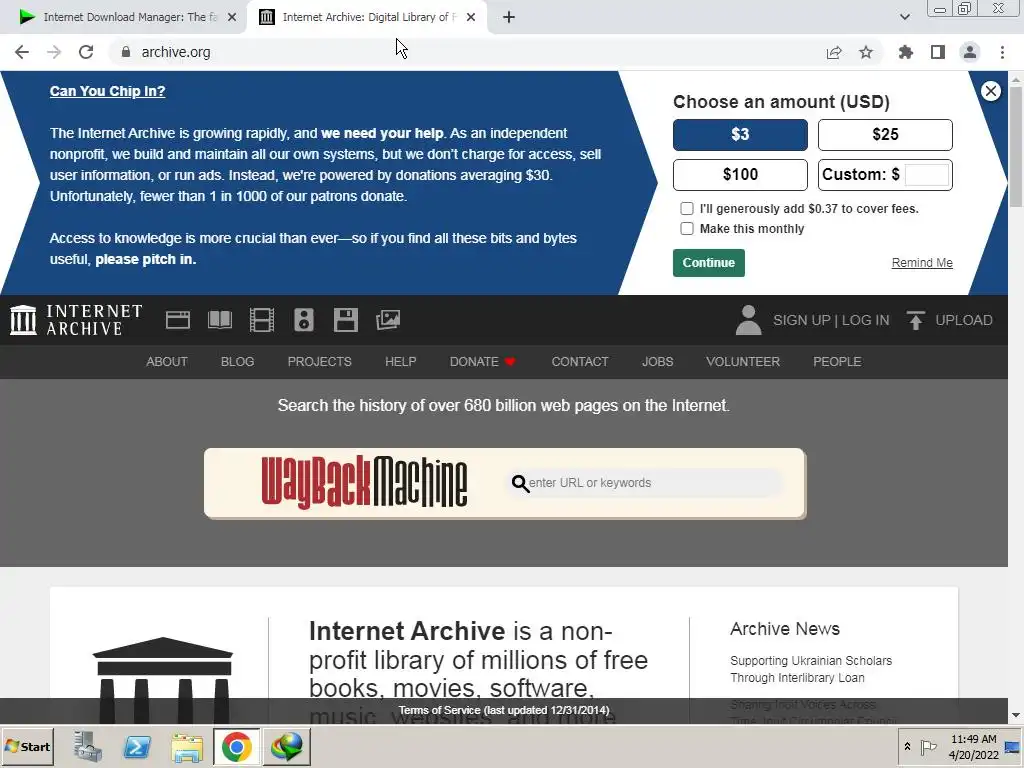Close the Internet Archive tab

pyautogui.click(x=471, y=18)
